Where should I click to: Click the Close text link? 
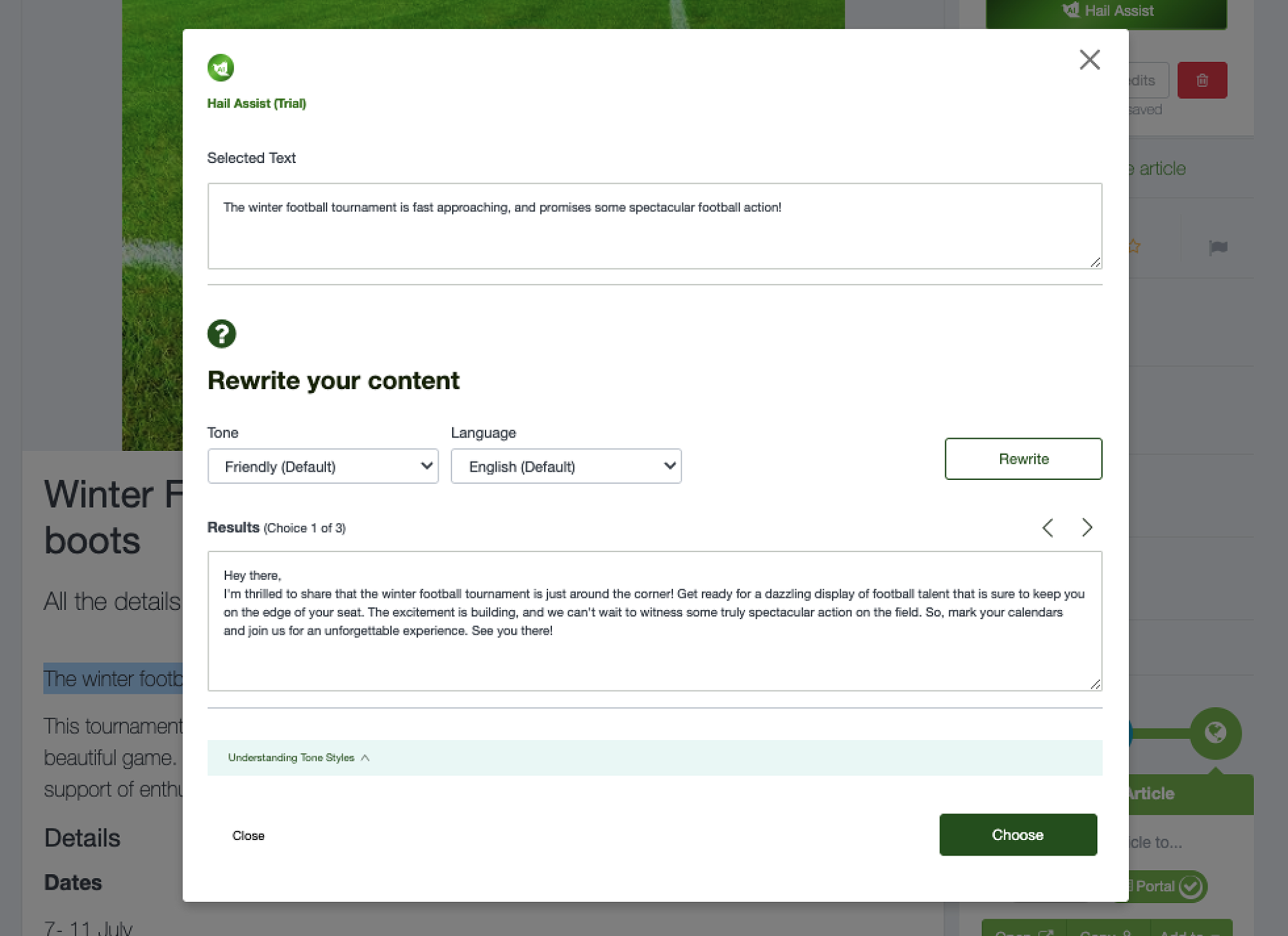248,836
